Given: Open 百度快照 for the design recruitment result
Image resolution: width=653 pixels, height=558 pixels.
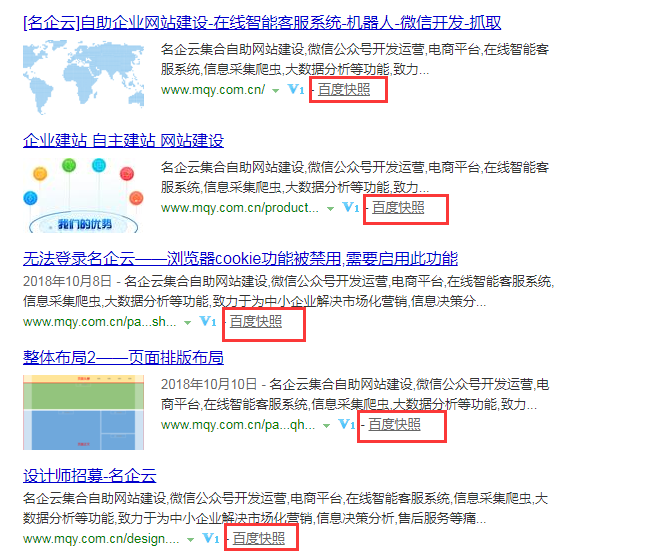Looking at the screenshot, I should coord(259,538).
